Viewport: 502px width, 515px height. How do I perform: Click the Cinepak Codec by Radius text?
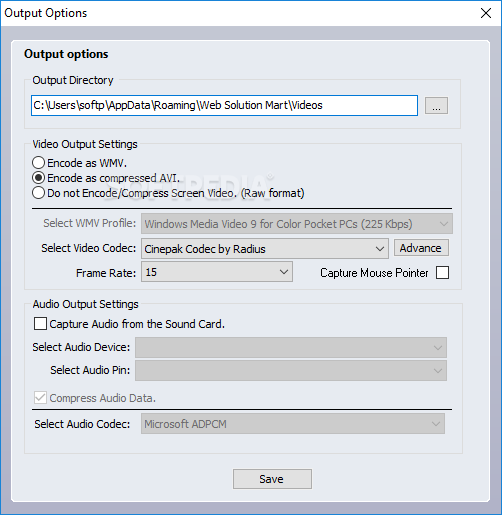tap(205, 249)
